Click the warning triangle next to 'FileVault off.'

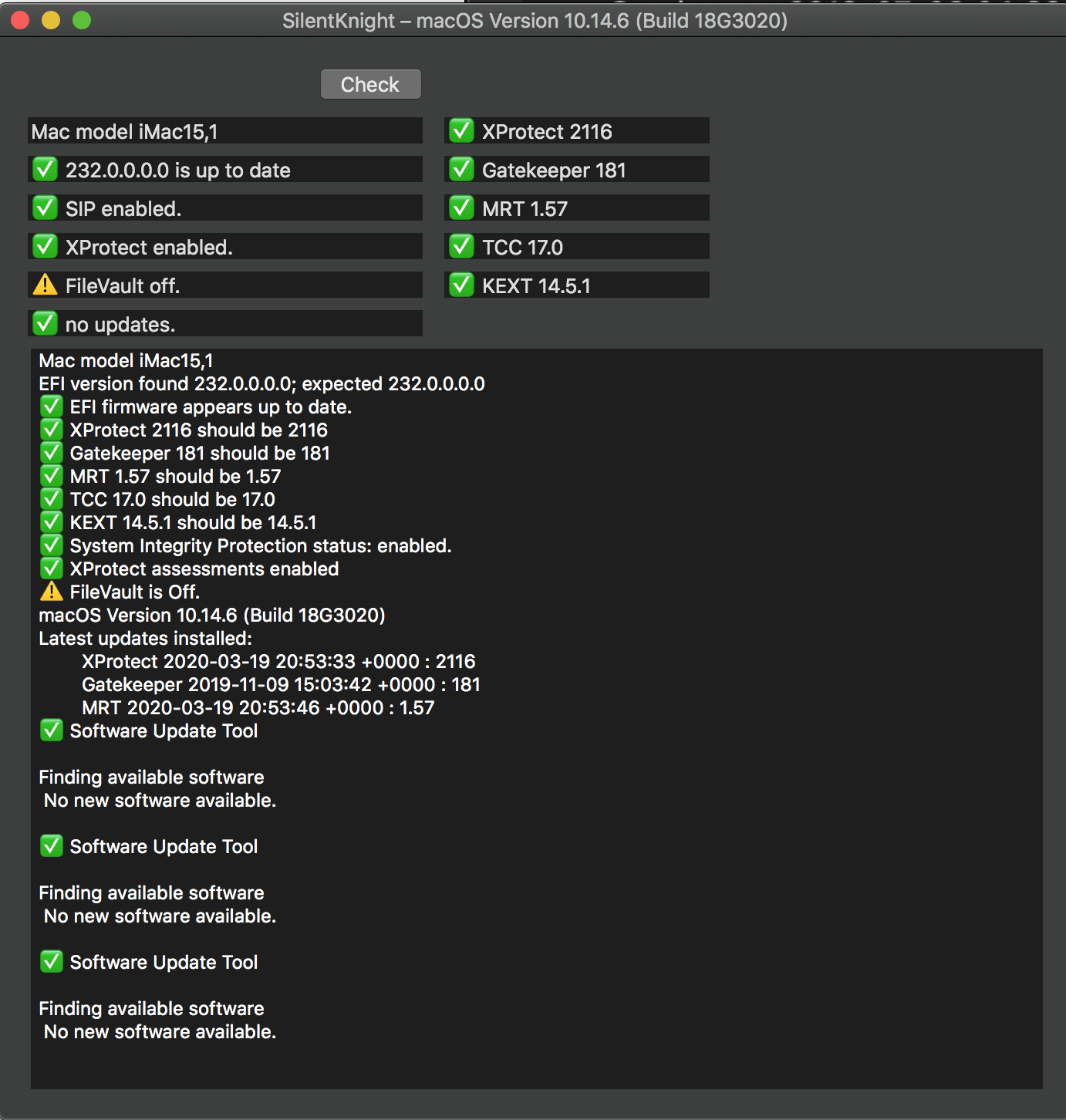pyautogui.click(x=45, y=285)
